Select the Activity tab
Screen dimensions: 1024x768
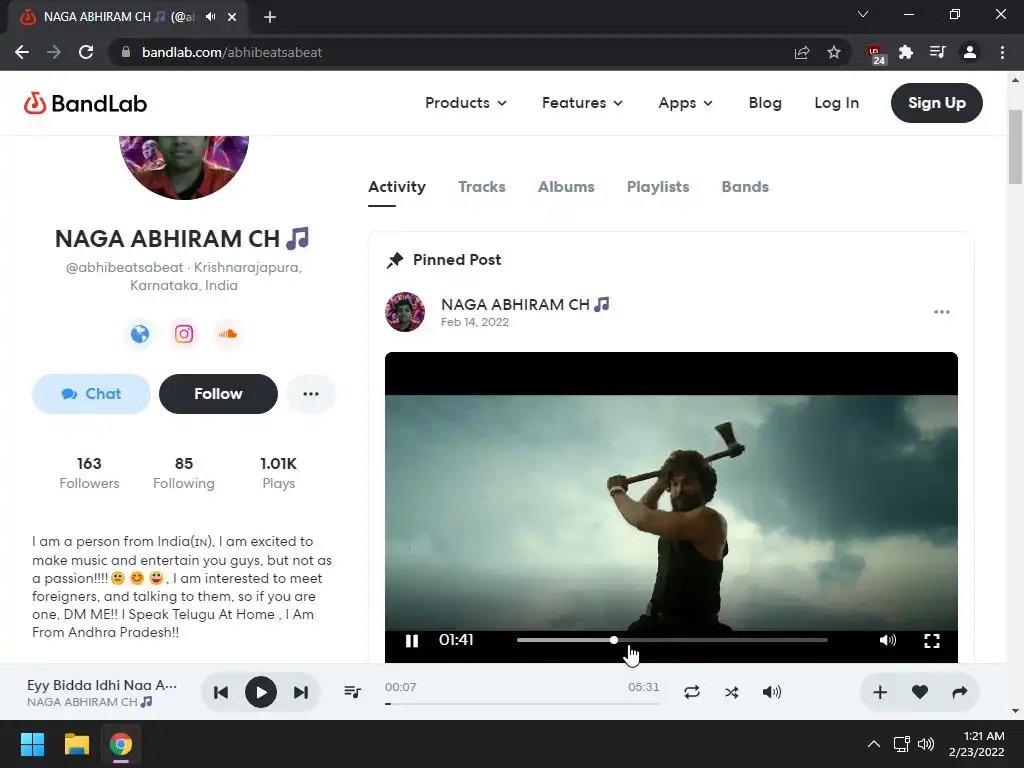click(x=396, y=187)
